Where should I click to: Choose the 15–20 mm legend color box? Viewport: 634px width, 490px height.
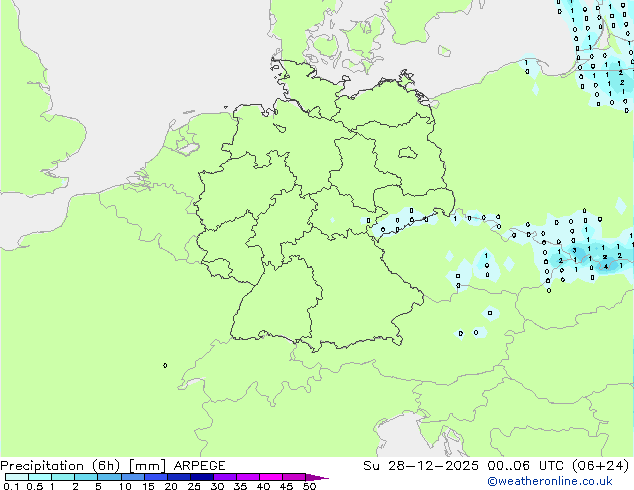coord(156,477)
